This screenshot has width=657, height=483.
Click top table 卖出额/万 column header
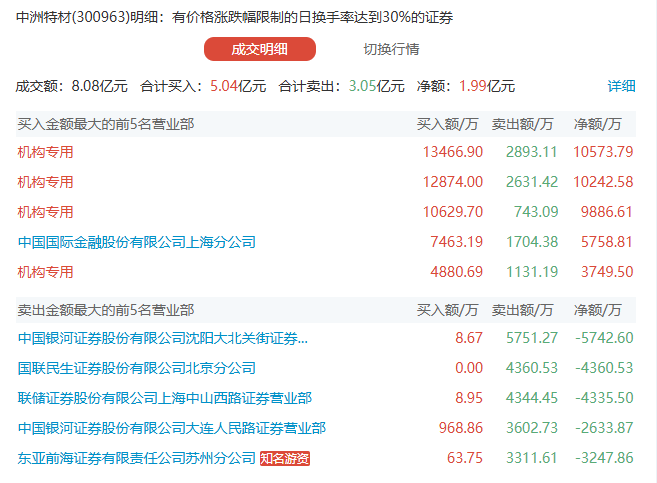click(x=522, y=124)
